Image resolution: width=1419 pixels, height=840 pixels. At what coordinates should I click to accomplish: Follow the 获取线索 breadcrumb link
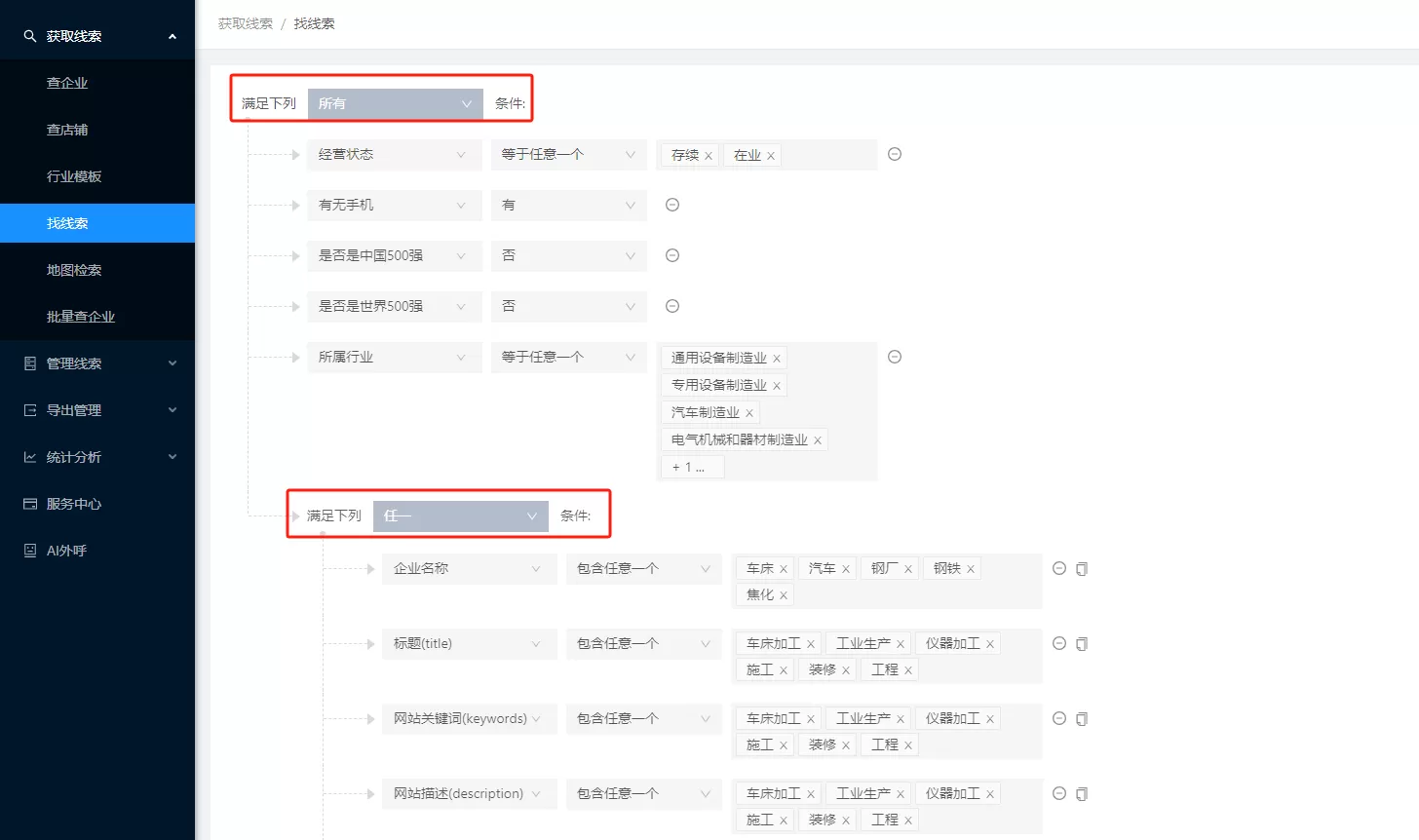[x=244, y=23]
